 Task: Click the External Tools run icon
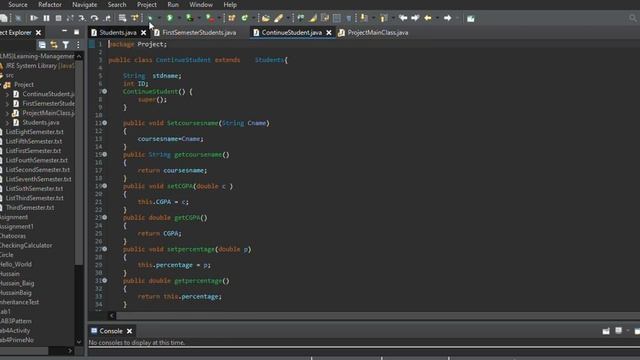click(210, 18)
